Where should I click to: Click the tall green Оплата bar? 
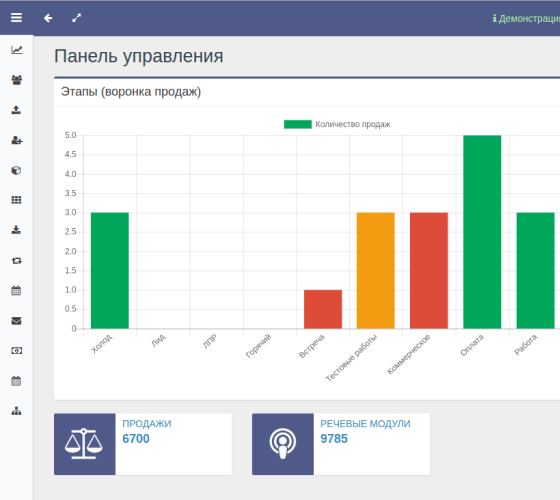pos(482,232)
